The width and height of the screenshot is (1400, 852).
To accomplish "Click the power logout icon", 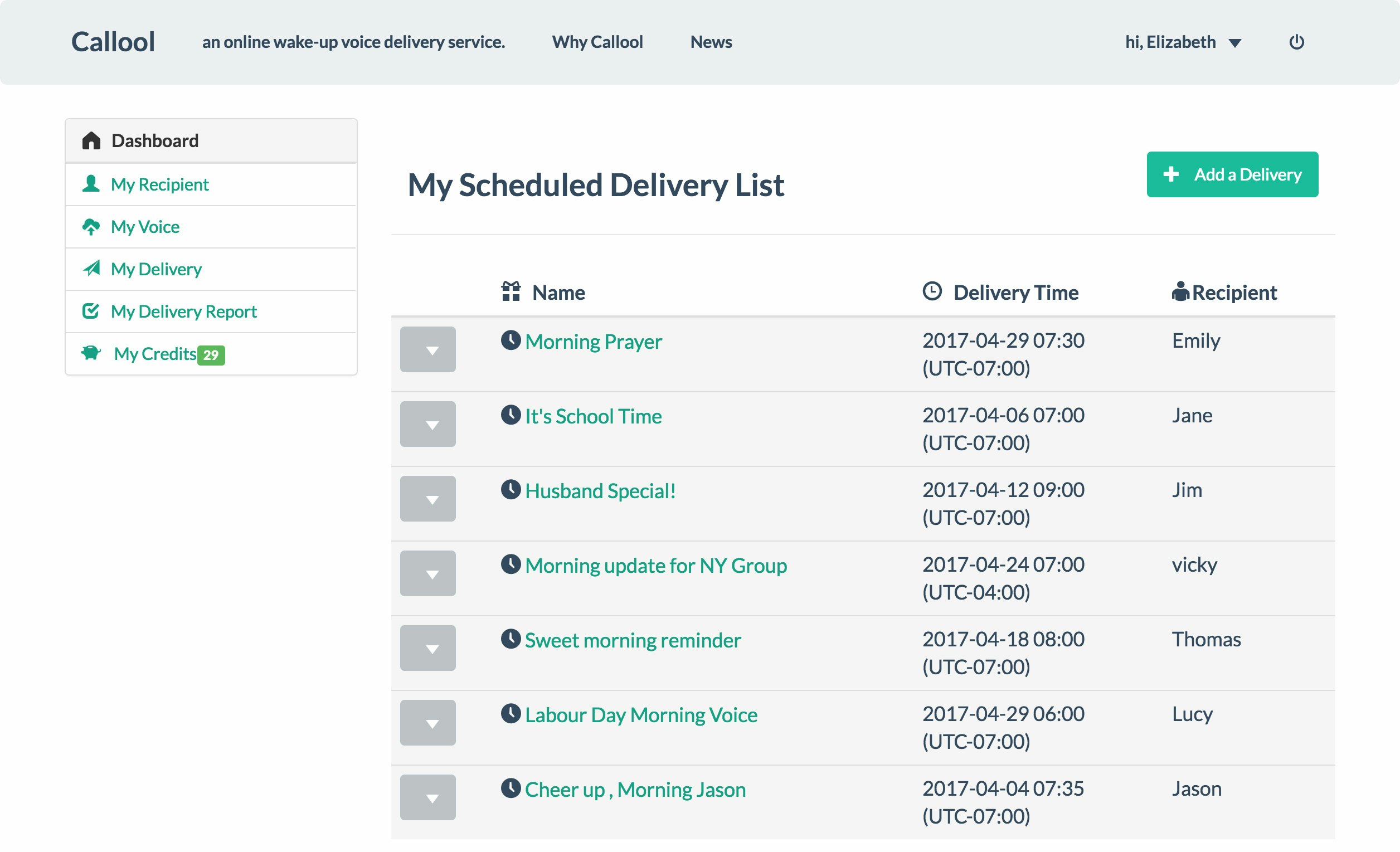I will pyautogui.click(x=1296, y=42).
